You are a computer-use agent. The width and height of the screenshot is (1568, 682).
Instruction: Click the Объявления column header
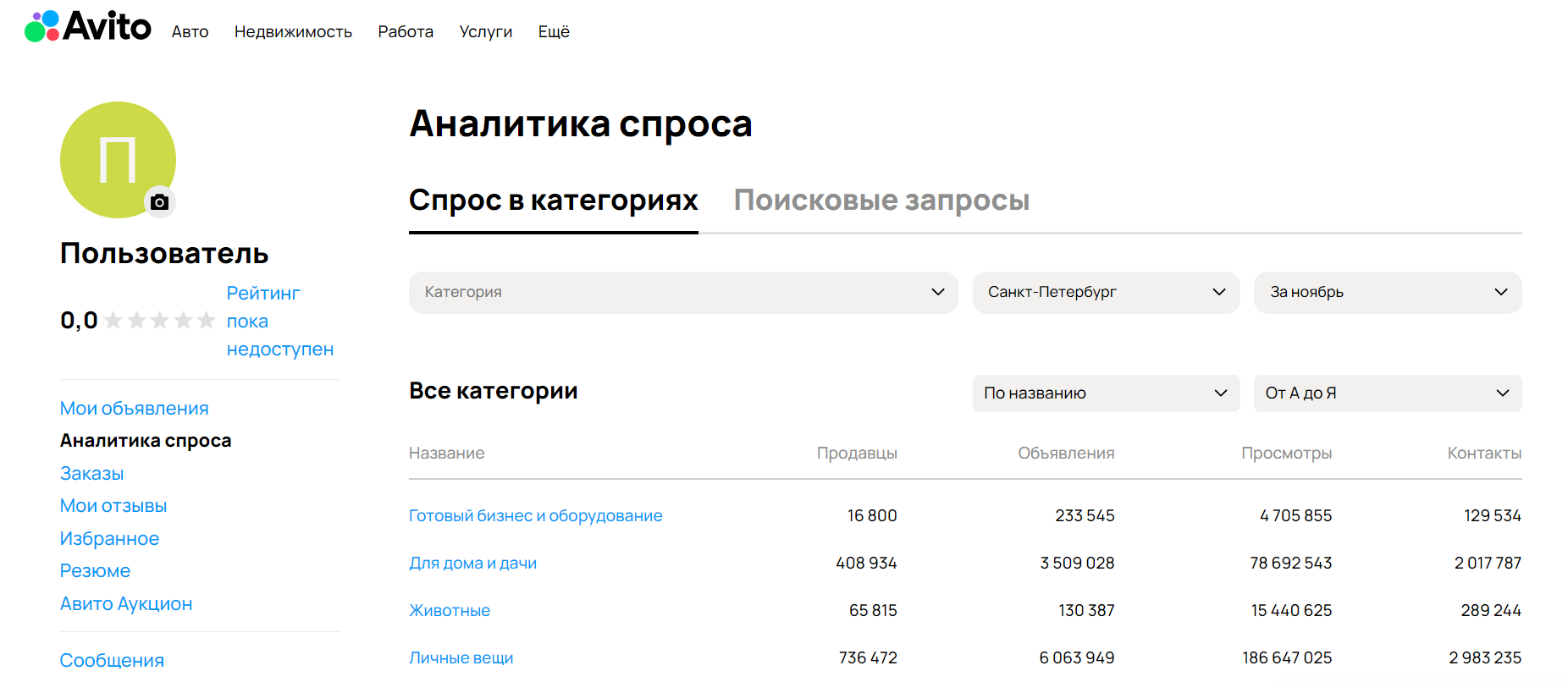pyautogui.click(x=1066, y=453)
